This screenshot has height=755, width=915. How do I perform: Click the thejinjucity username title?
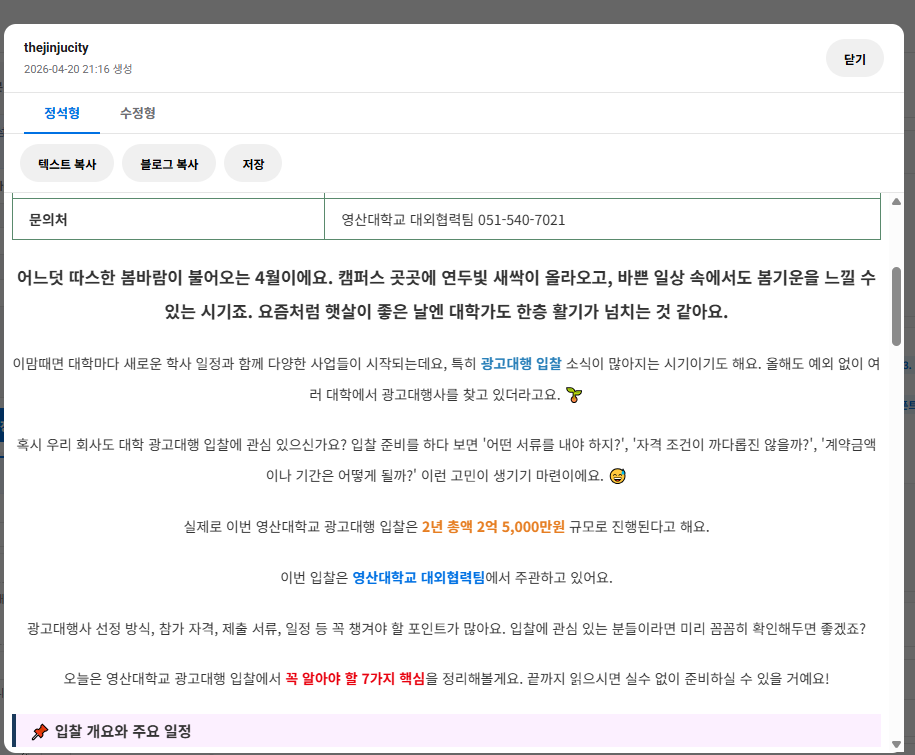[56, 48]
